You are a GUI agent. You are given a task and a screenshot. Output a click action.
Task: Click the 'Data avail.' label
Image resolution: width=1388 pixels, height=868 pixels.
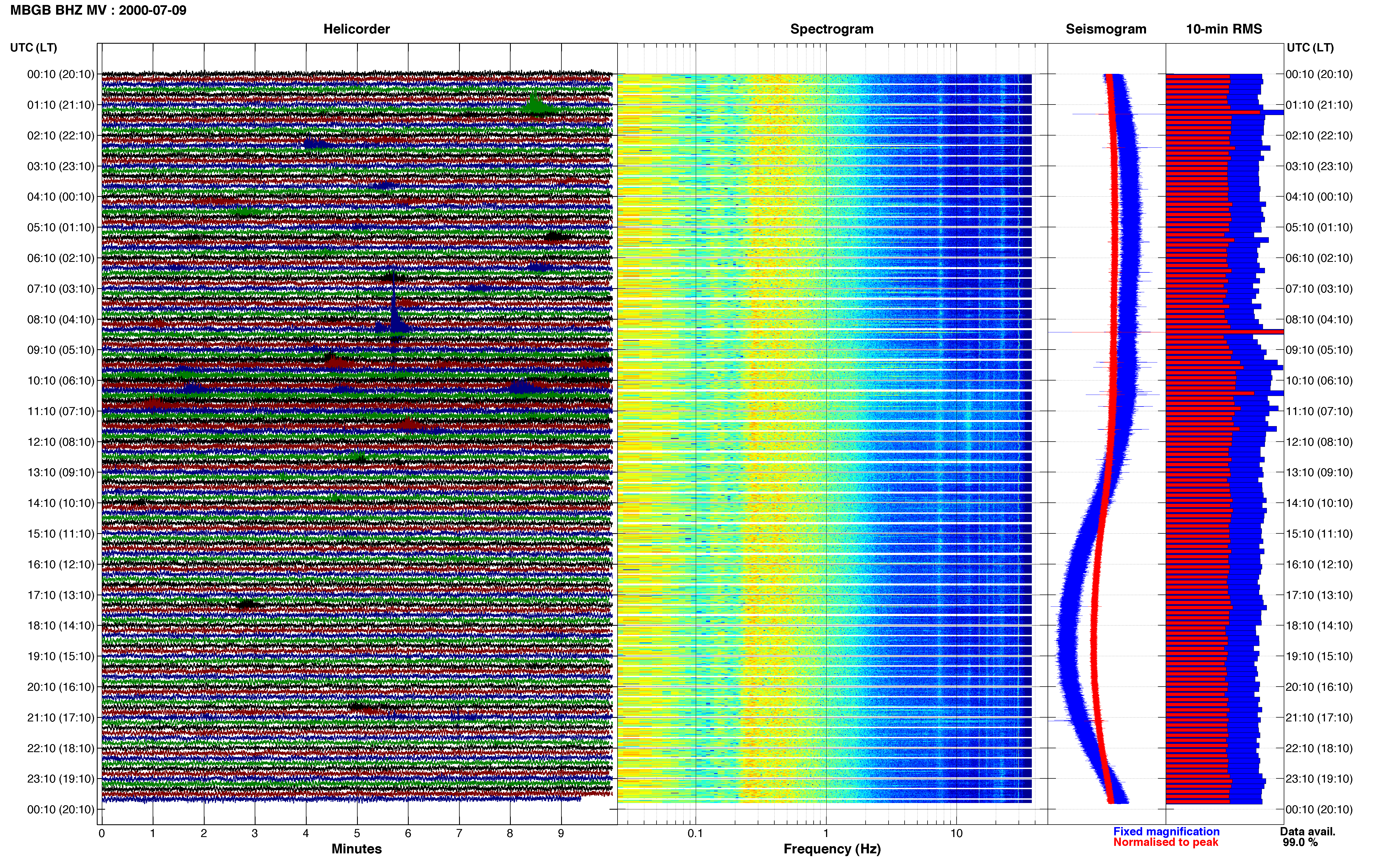(1308, 831)
